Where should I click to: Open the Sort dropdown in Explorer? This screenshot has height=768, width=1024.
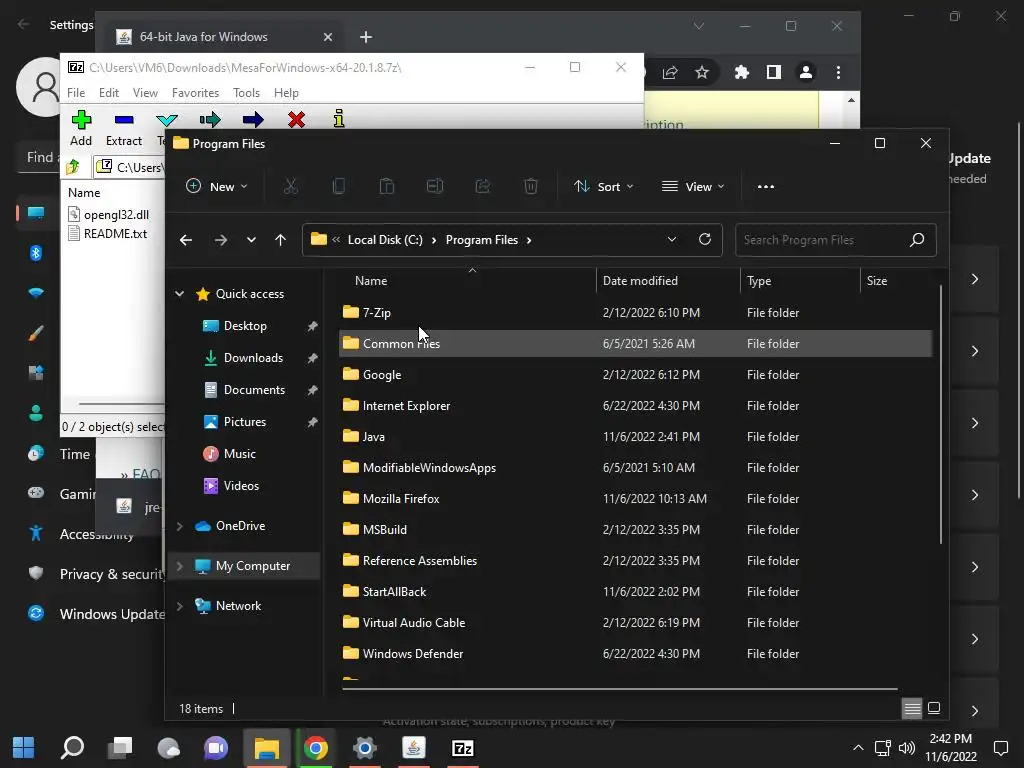tap(603, 187)
